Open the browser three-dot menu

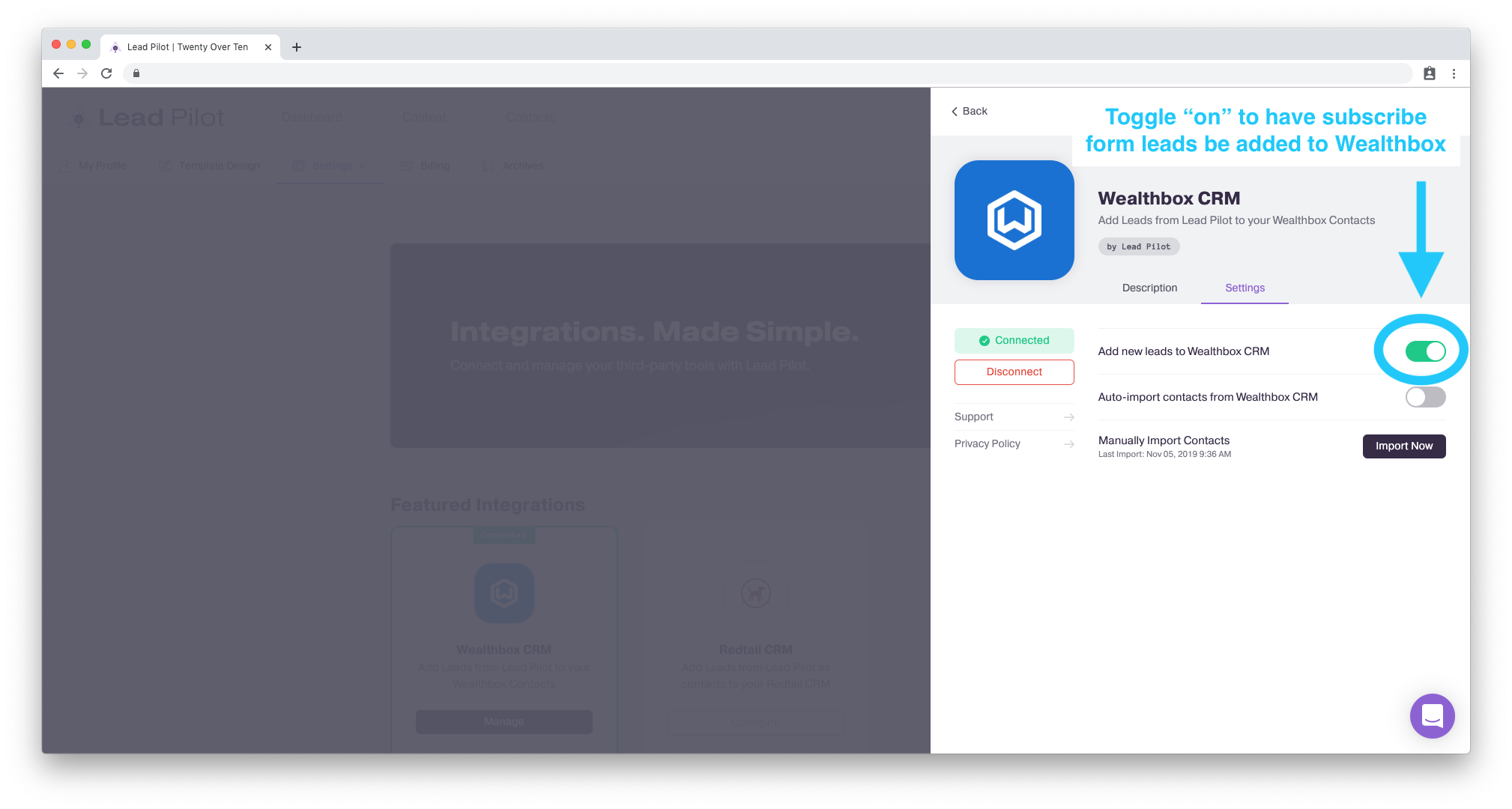(1454, 73)
